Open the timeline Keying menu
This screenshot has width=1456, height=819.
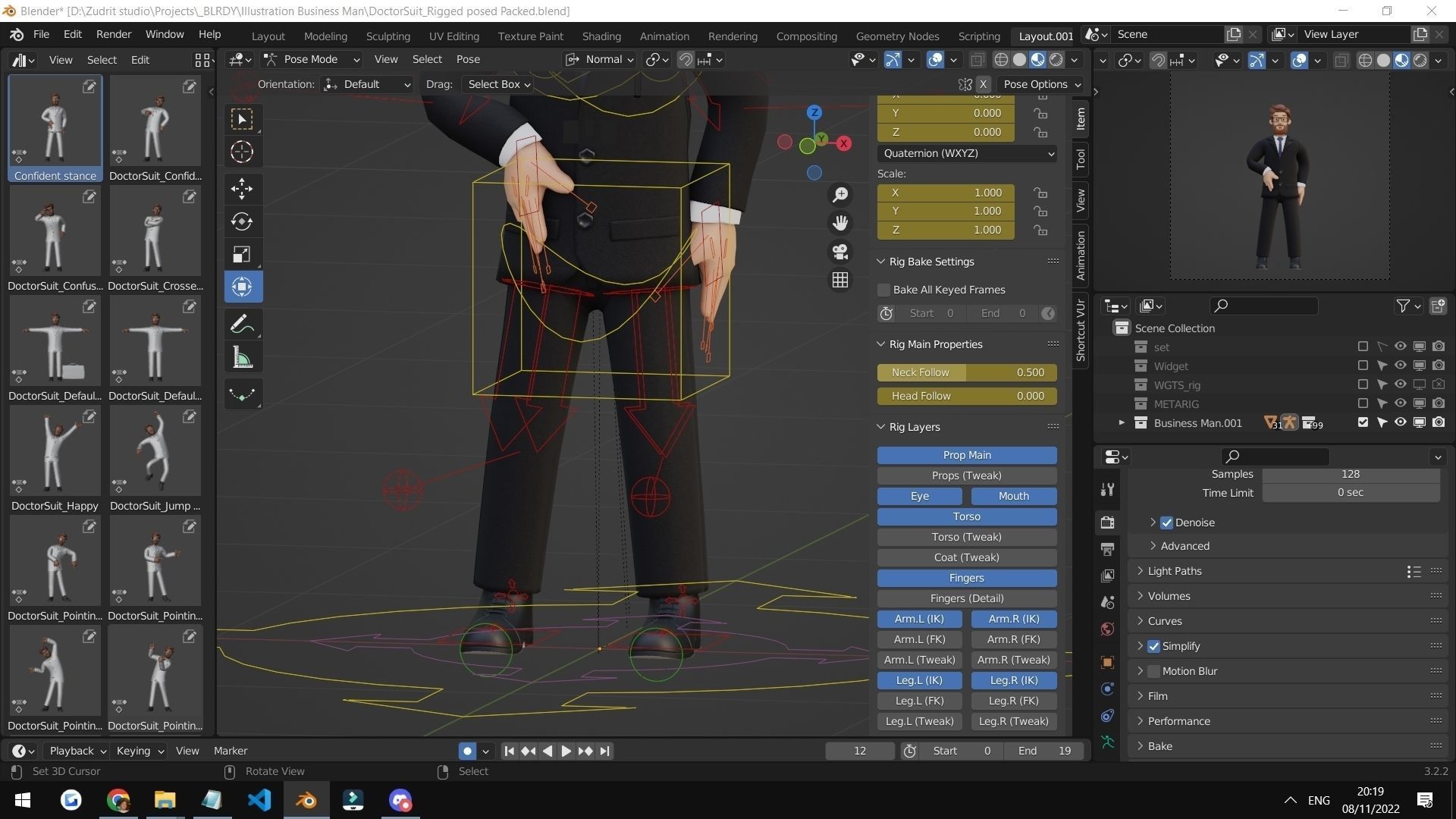click(140, 751)
